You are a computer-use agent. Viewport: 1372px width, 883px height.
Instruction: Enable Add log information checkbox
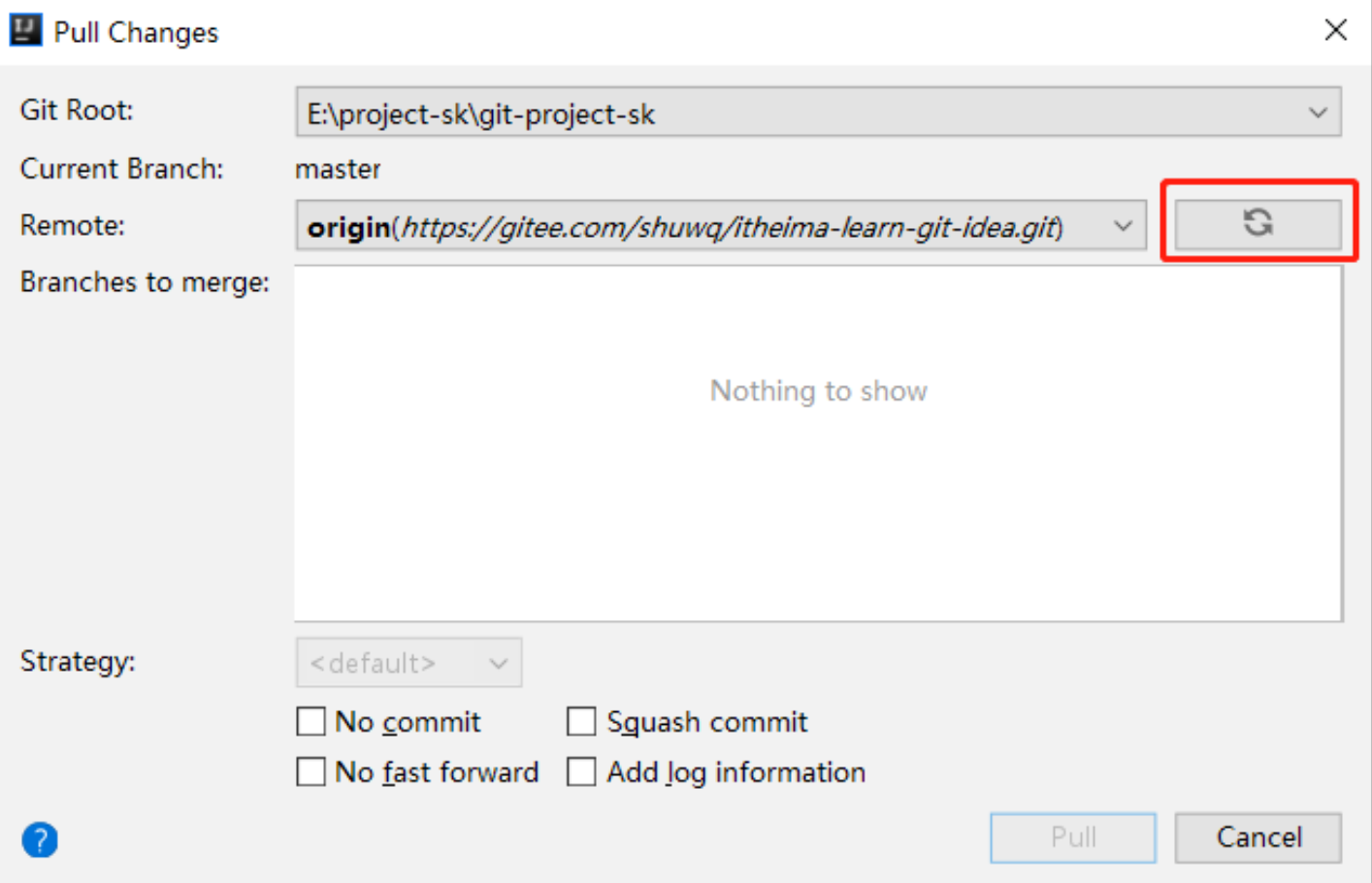coord(582,772)
